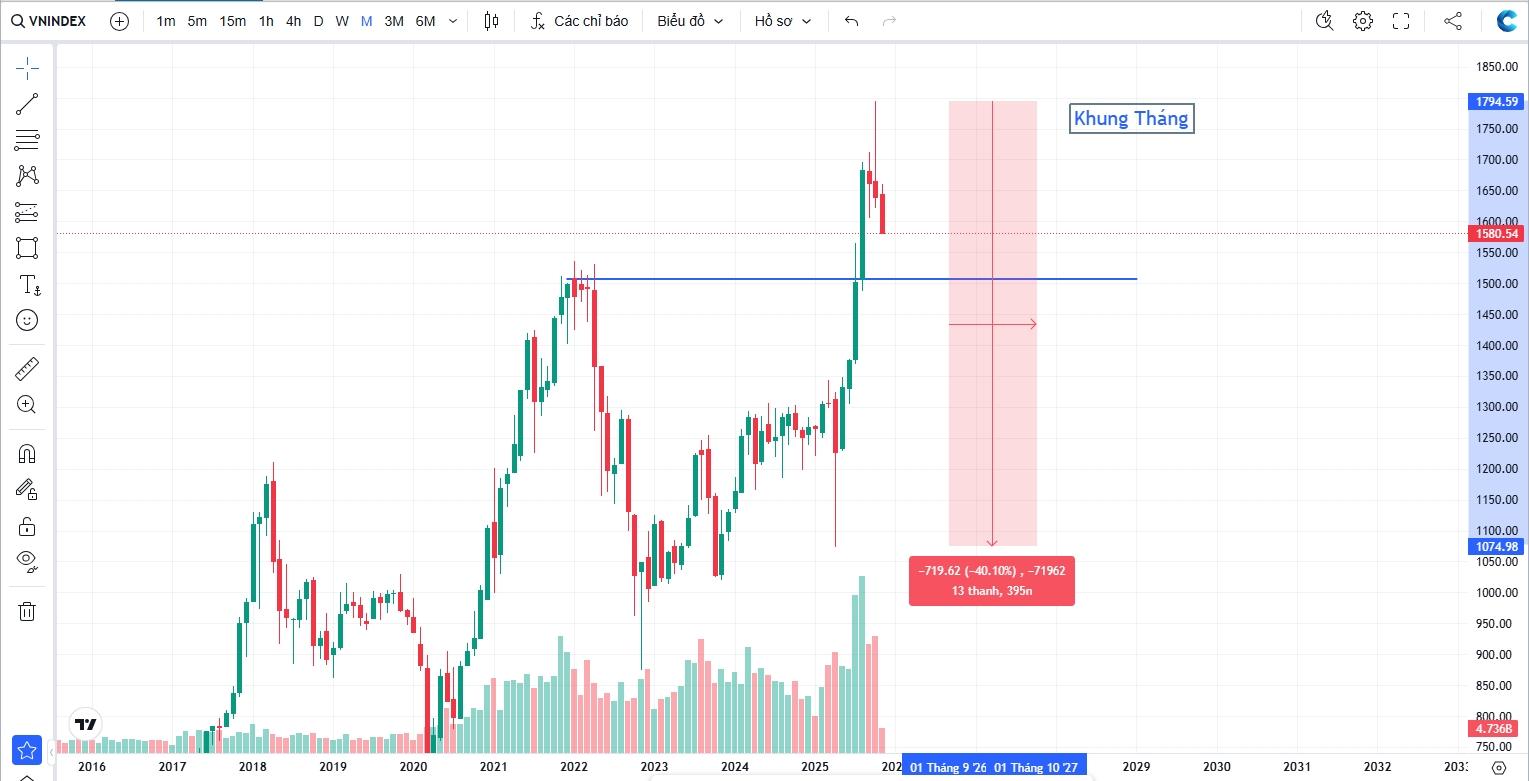
Task: Toggle magnet snap mode
Action: 27,453
